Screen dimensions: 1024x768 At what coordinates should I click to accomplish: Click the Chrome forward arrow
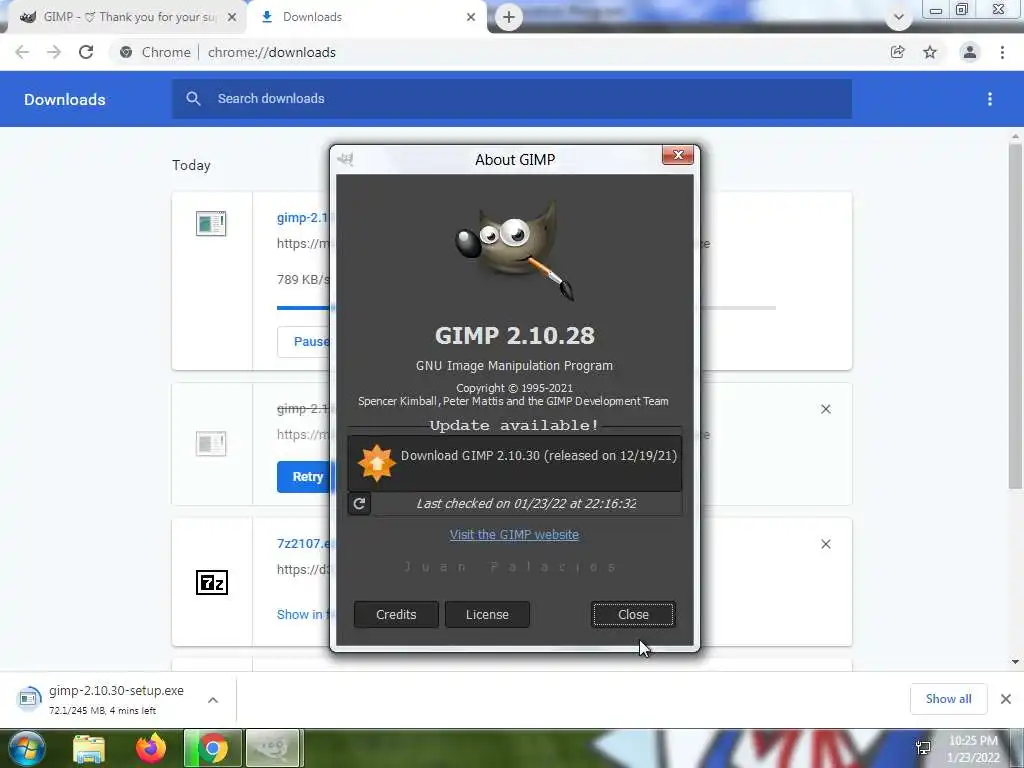54,52
